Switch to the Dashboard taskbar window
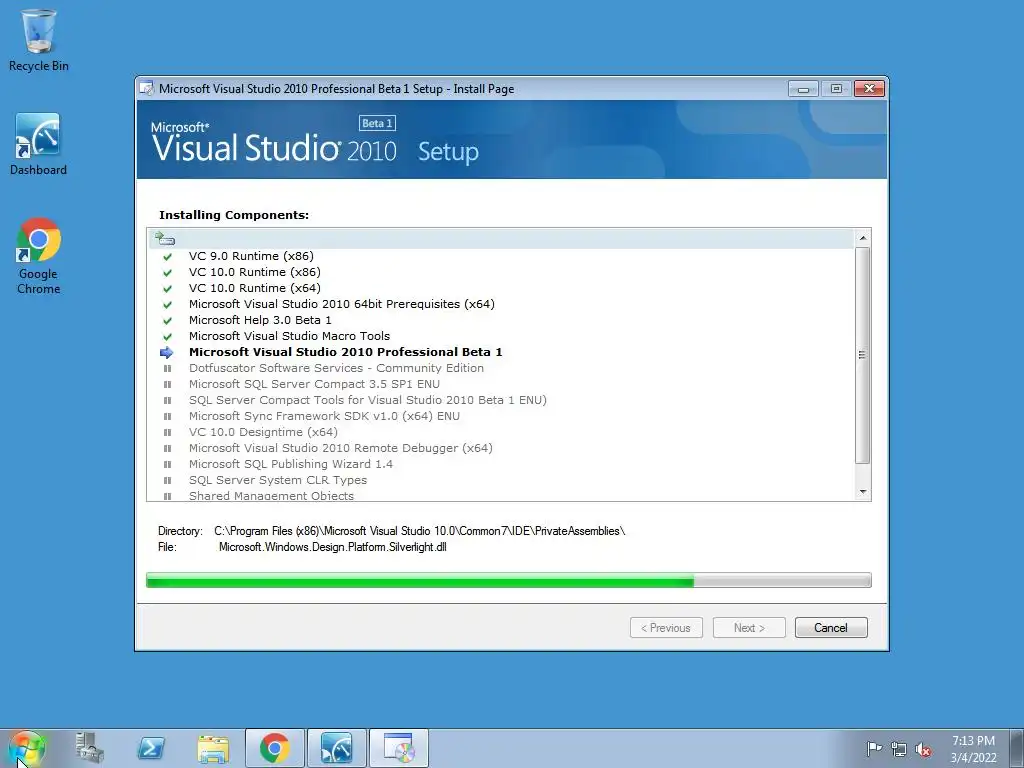 [337, 748]
